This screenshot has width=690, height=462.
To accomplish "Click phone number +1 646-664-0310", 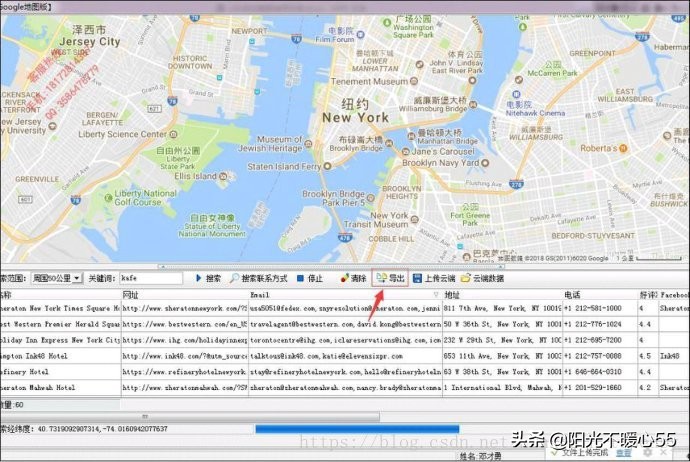I will [x=600, y=372].
